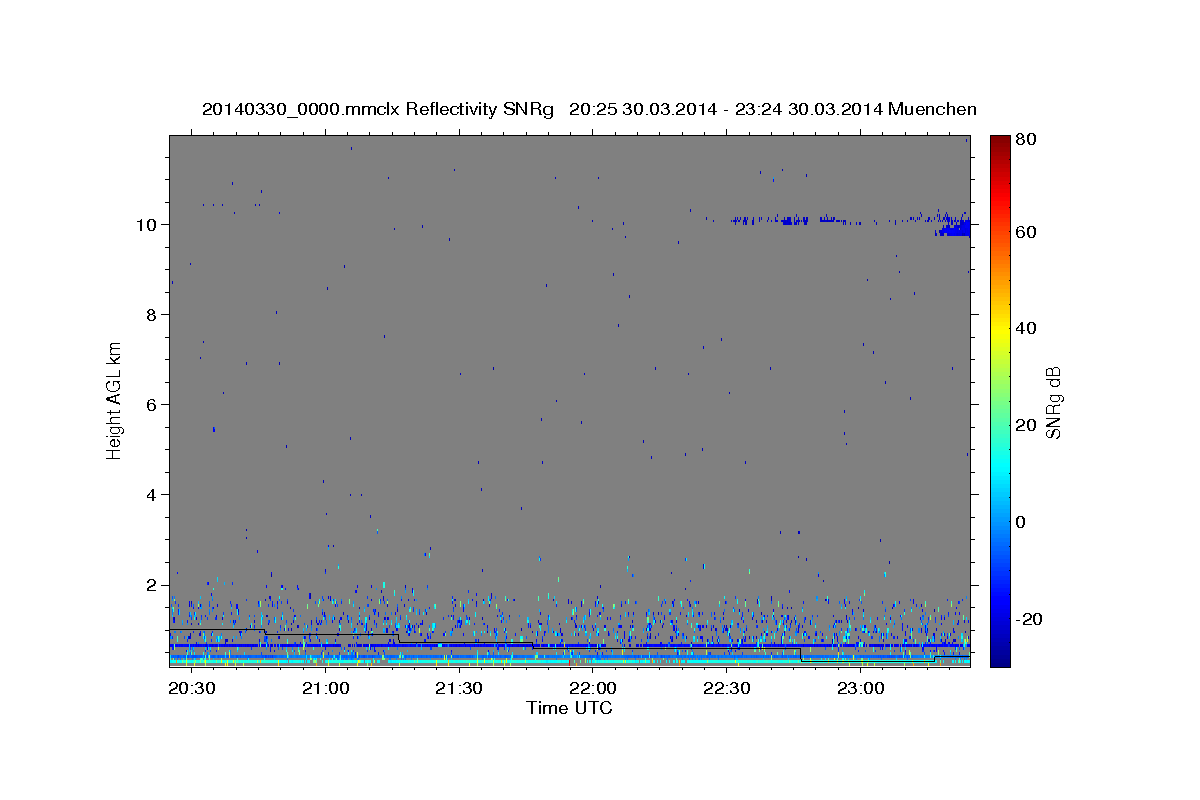This screenshot has width=1200, height=800.
Task: Click the 'SNRg dB' colorbar label
Action: 1053,402
